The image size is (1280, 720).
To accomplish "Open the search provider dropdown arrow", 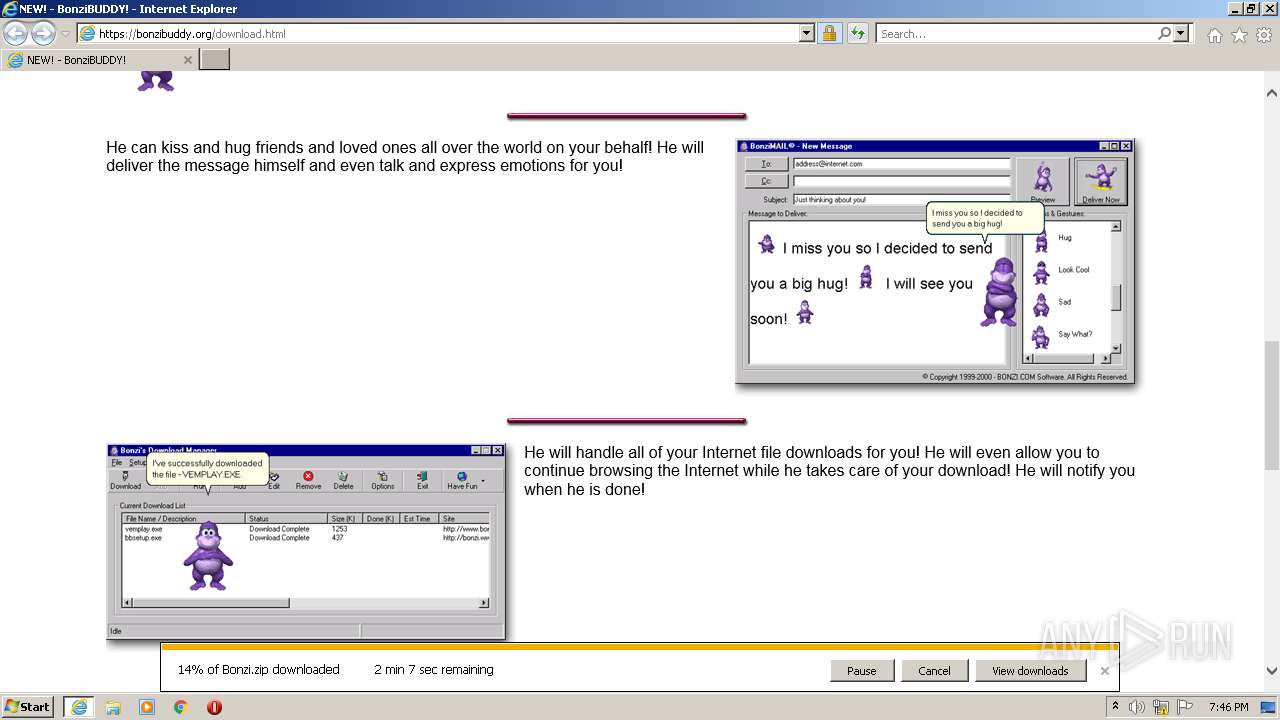I will click(x=1181, y=33).
